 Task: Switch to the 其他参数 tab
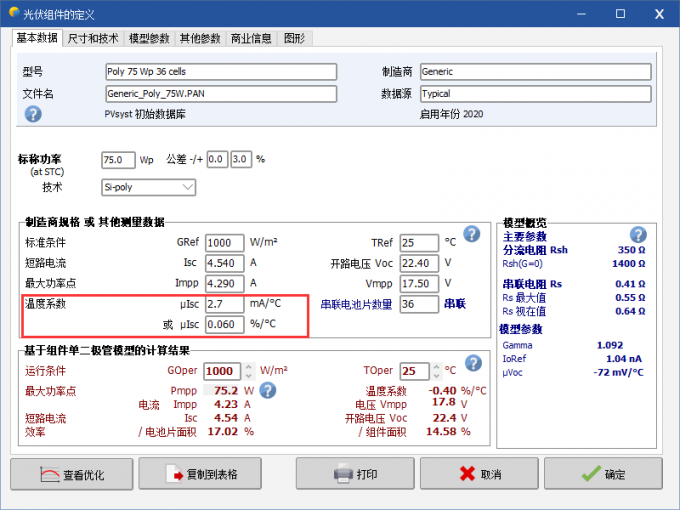(200, 39)
